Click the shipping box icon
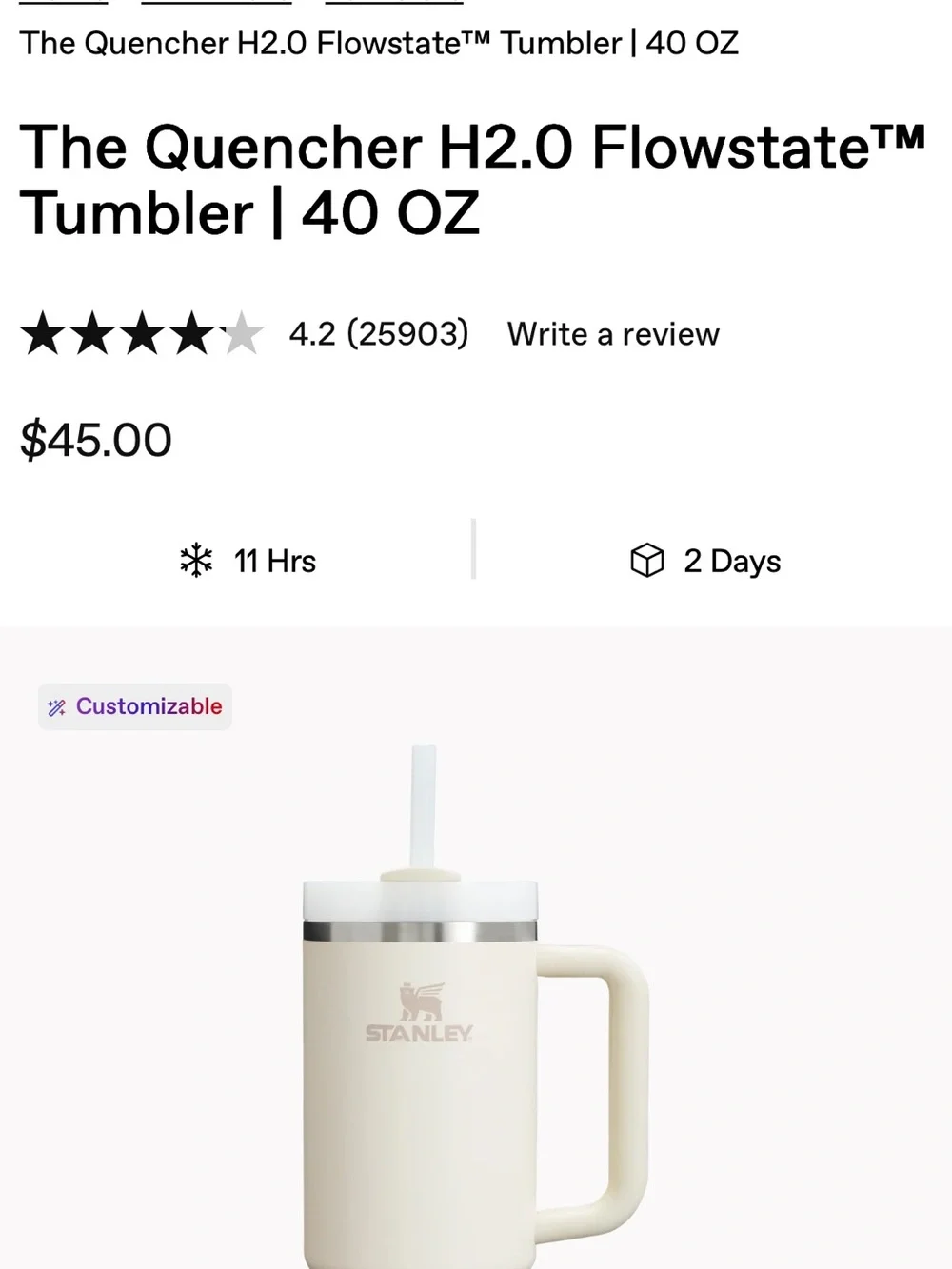 point(647,561)
